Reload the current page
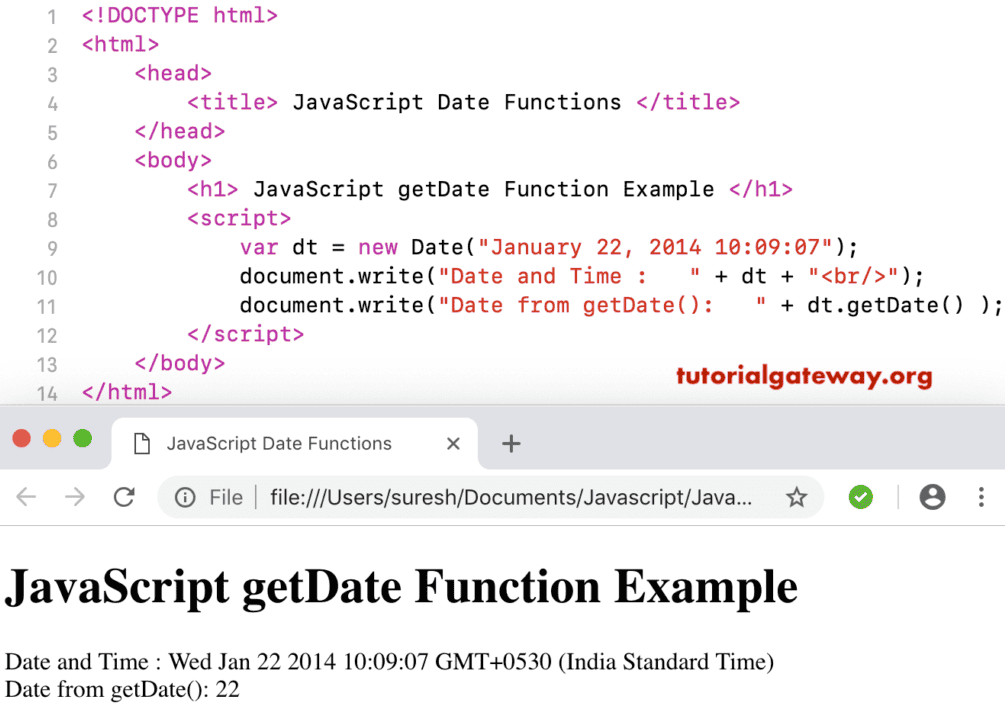The width and height of the screenshot is (1005, 706). click(x=123, y=497)
